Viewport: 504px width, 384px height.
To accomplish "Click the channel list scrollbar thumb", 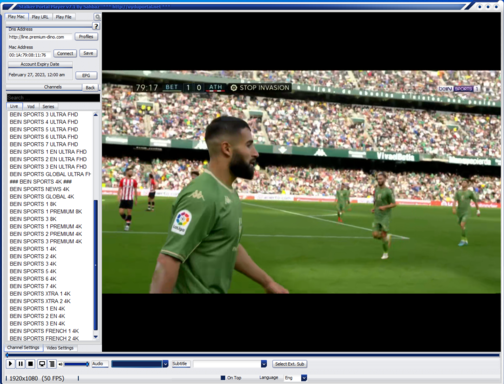I will (96, 265).
